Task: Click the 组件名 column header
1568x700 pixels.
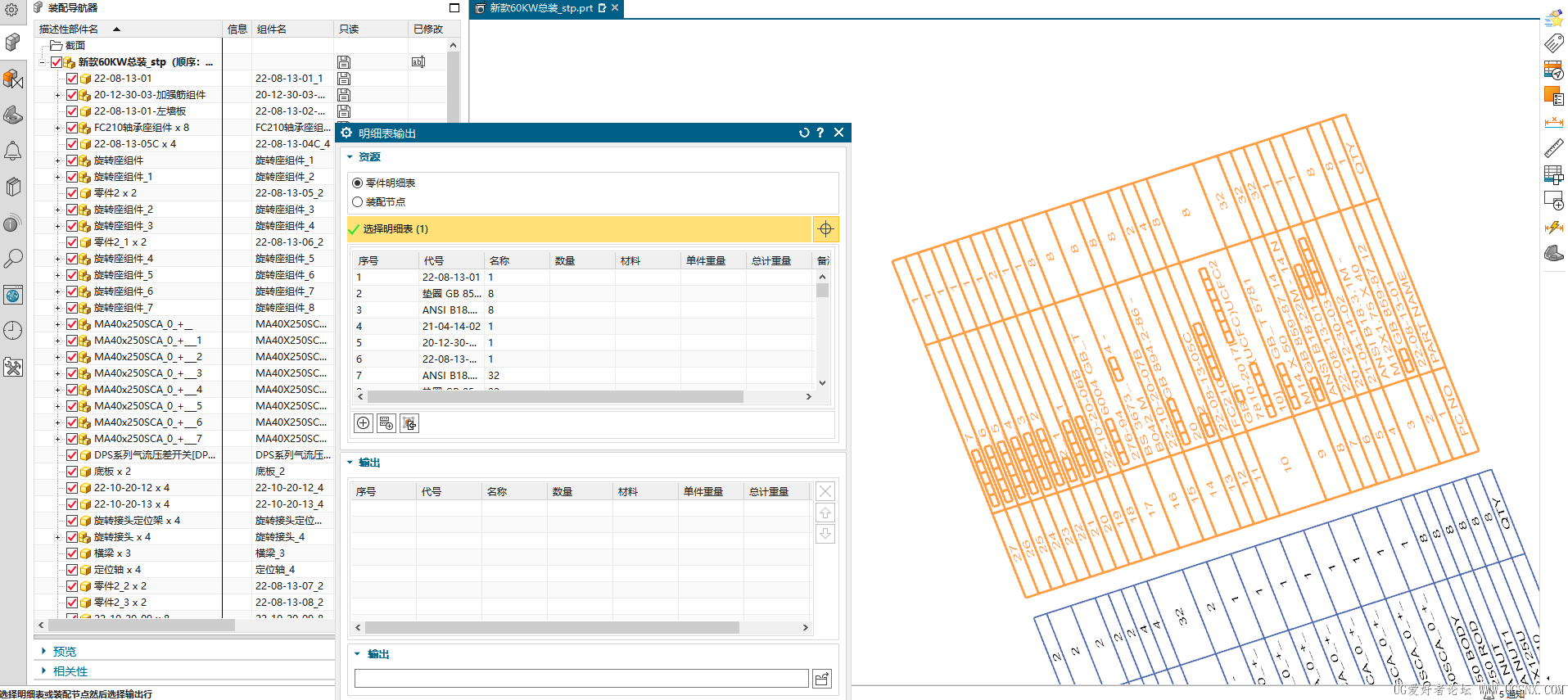Action: click(x=293, y=29)
